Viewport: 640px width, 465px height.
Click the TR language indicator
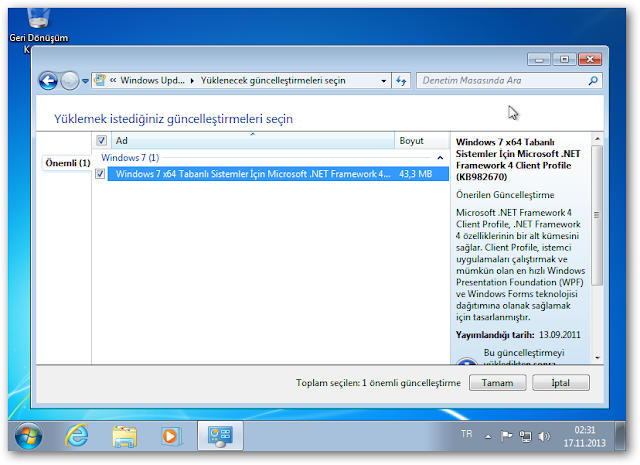(467, 434)
